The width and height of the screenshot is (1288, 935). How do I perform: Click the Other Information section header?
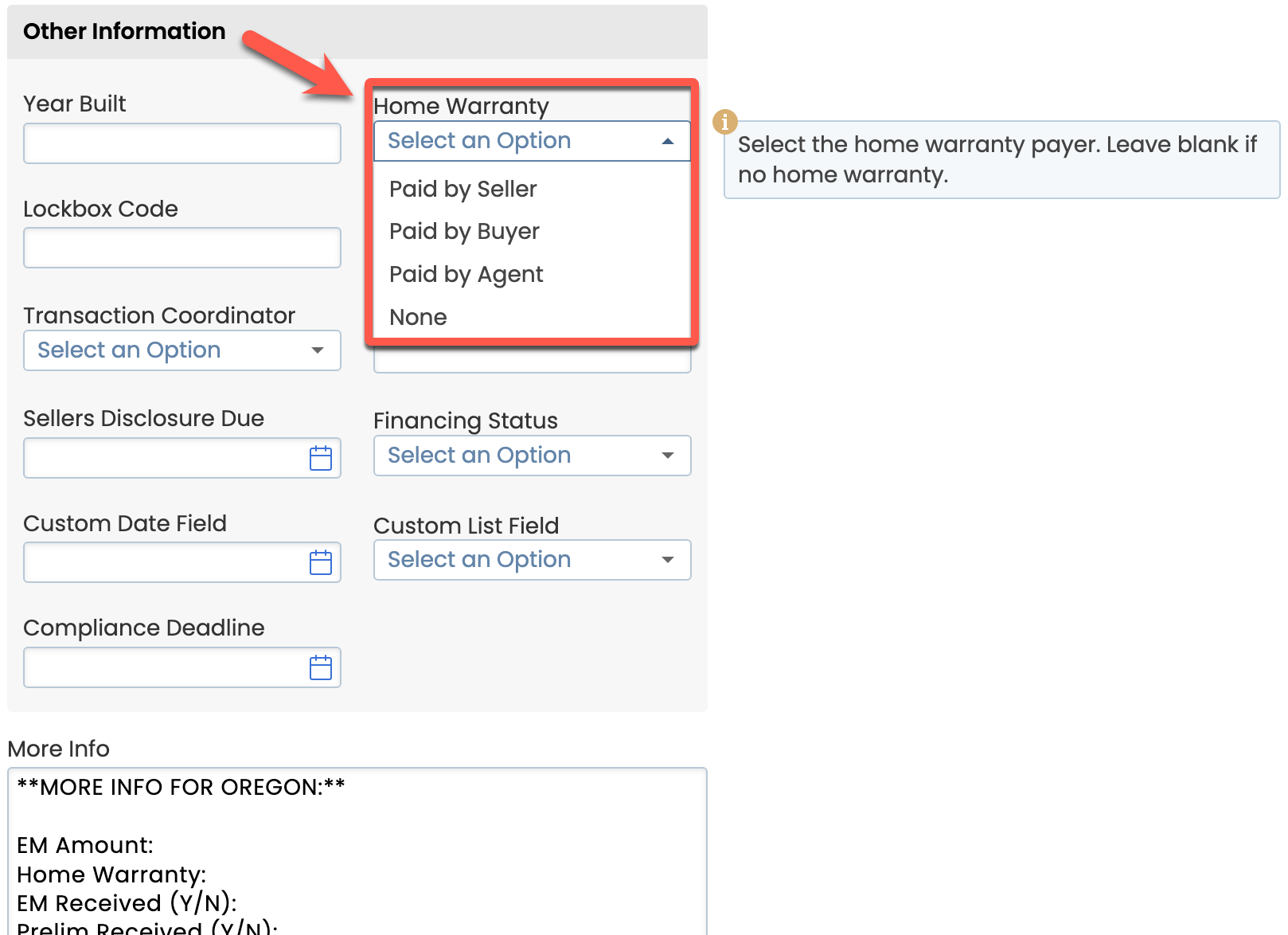[x=124, y=31]
